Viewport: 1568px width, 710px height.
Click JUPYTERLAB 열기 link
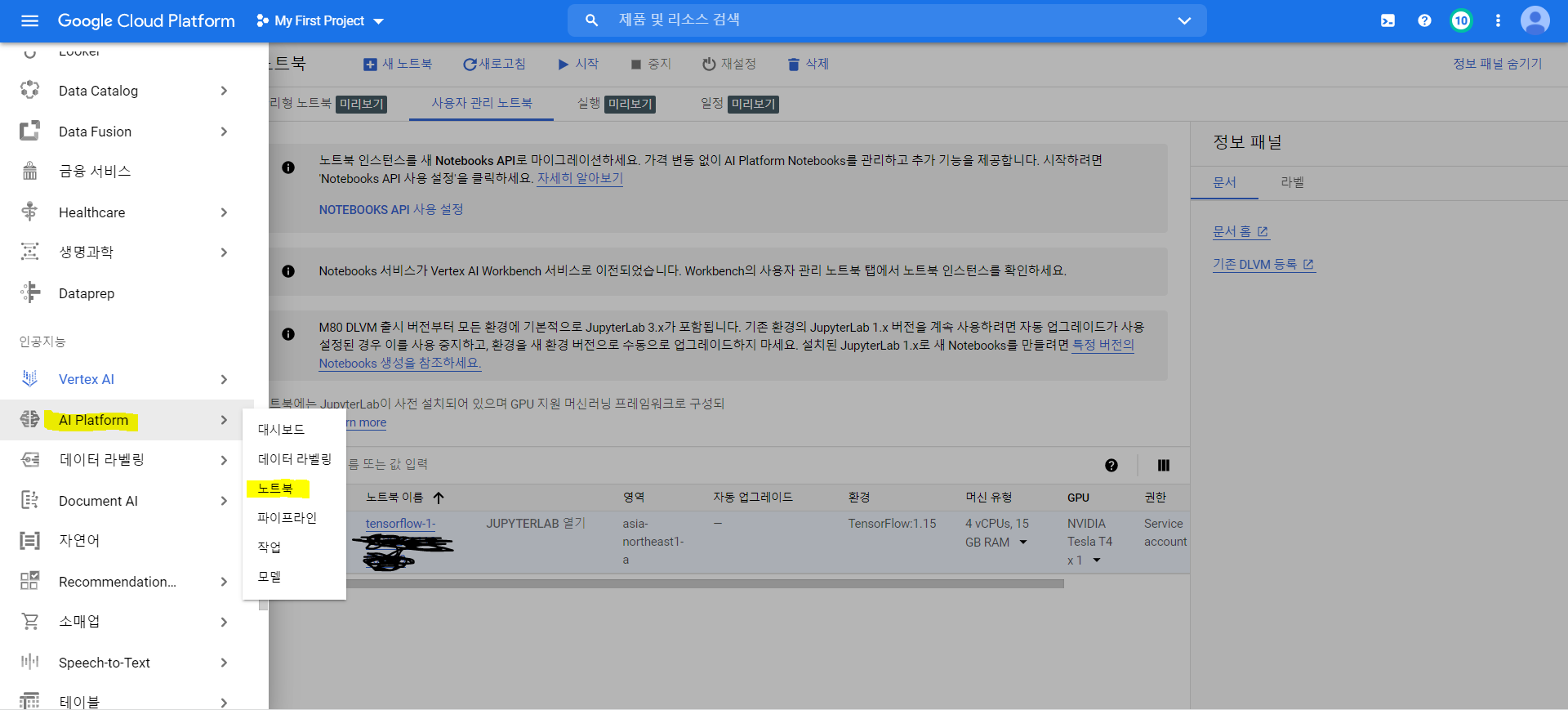[x=536, y=523]
